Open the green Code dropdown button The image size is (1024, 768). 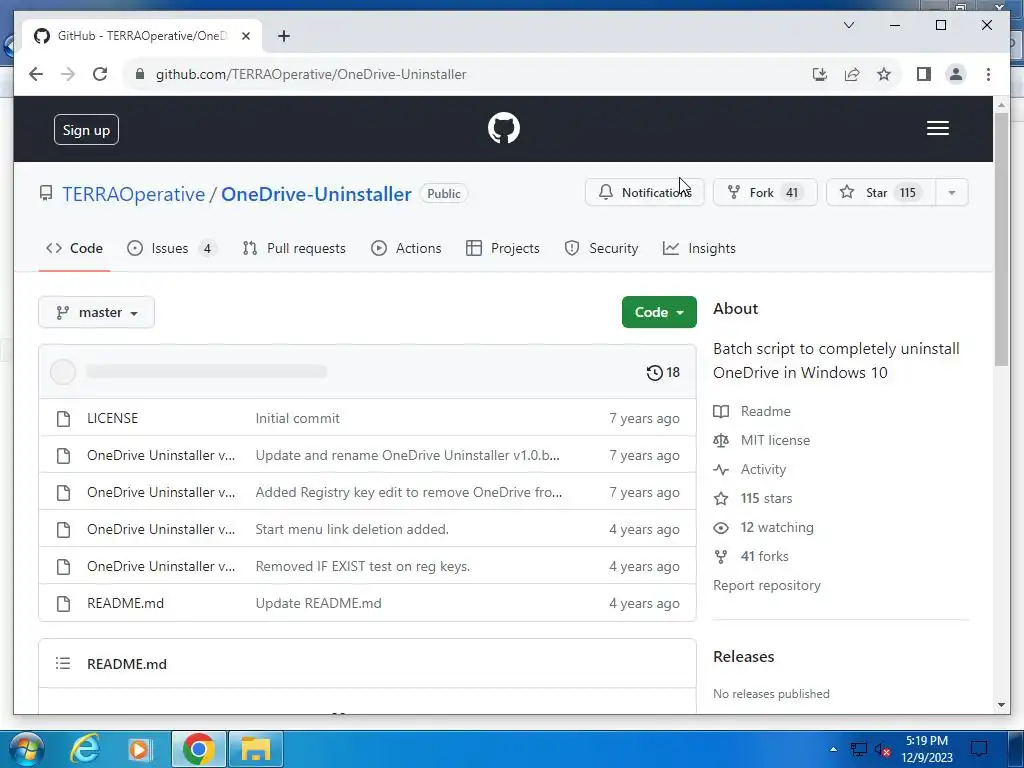(659, 312)
